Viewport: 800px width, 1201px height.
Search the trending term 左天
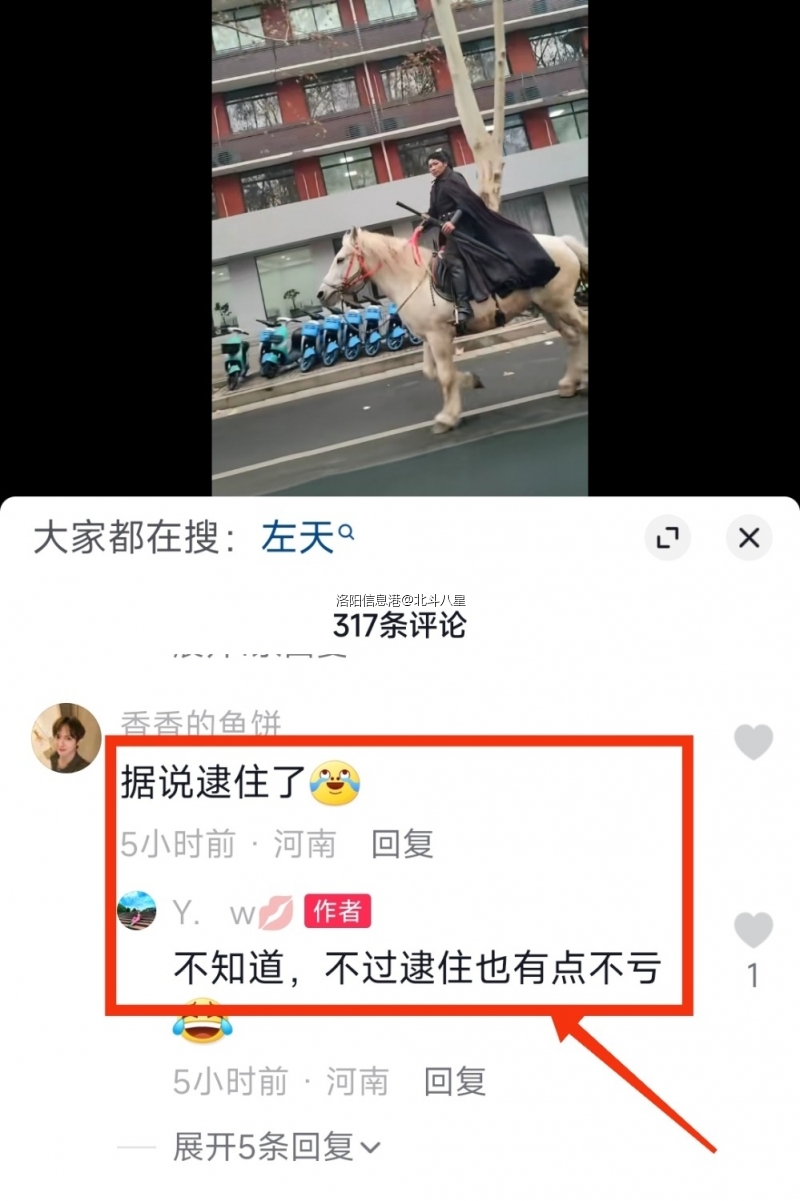pyautogui.click(x=297, y=539)
